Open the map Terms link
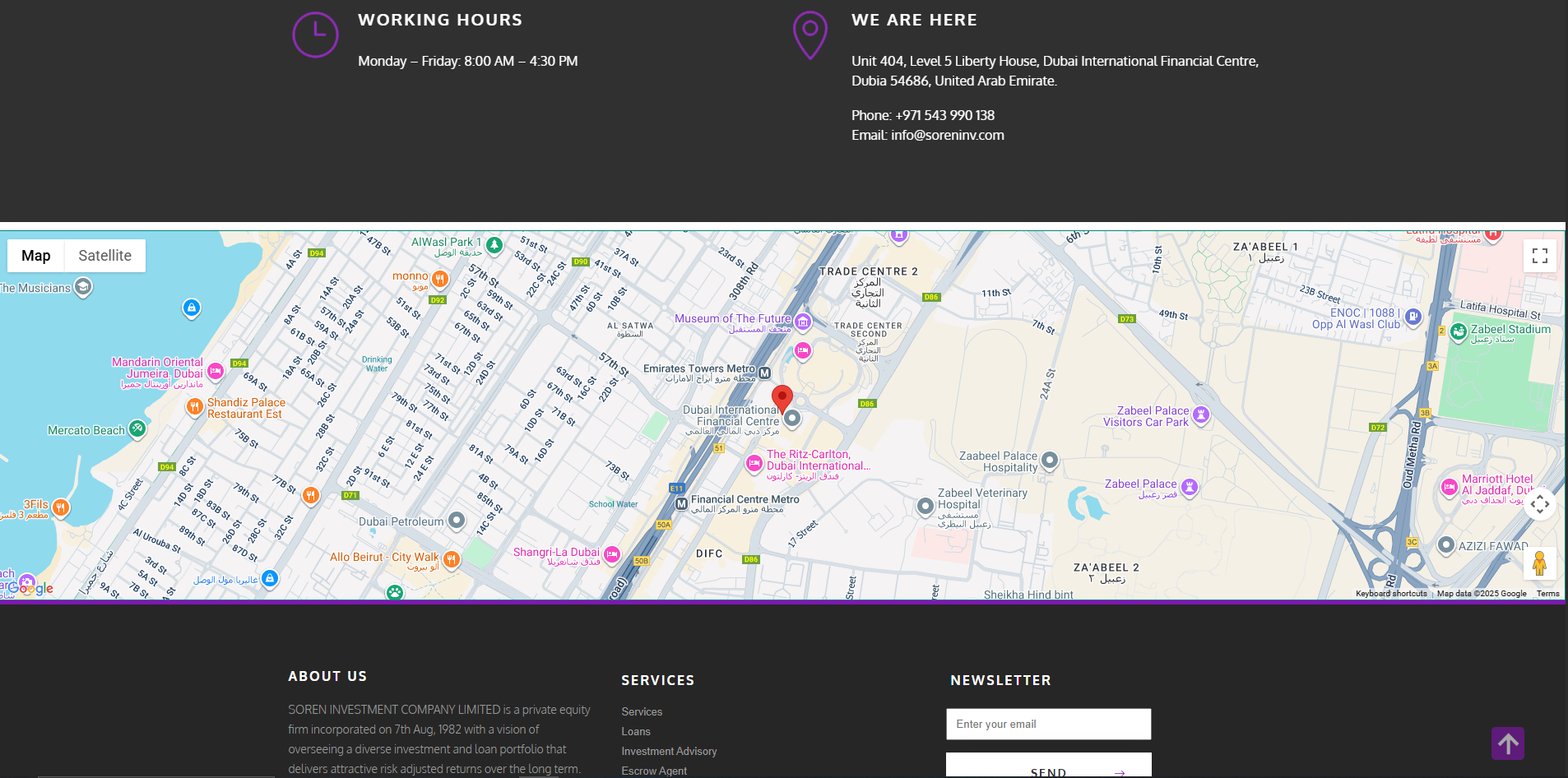This screenshot has width=1568, height=778. tap(1547, 594)
